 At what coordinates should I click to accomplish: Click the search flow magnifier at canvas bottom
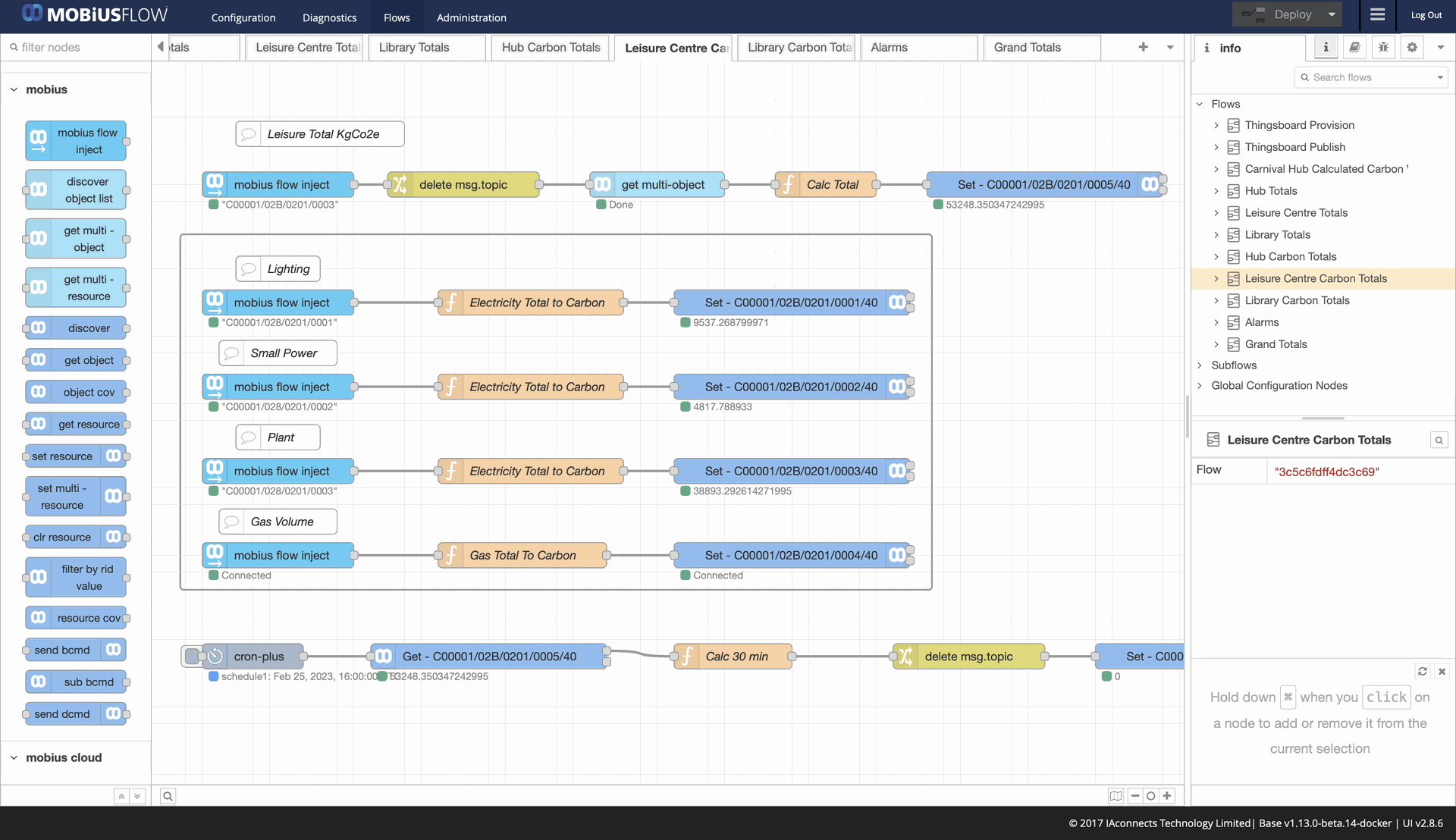168,795
